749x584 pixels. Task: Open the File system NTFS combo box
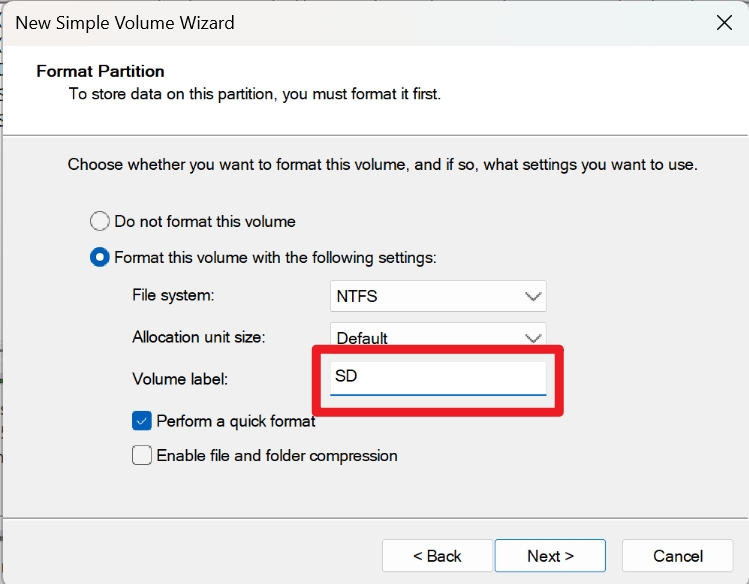tap(437, 296)
